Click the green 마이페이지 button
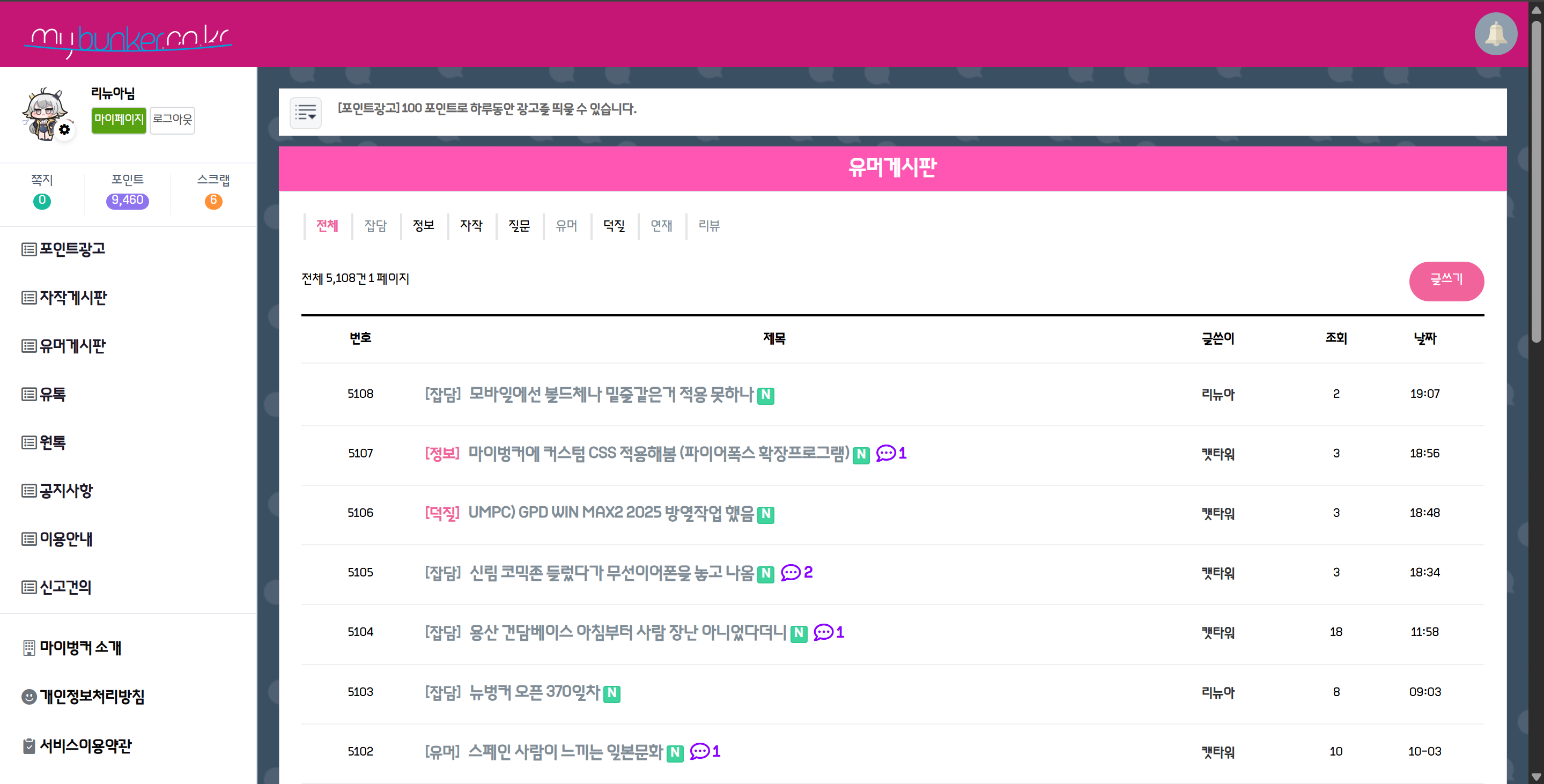The height and width of the screenshot is (784, 1544). pyautogui.click(x=119, y=120)
